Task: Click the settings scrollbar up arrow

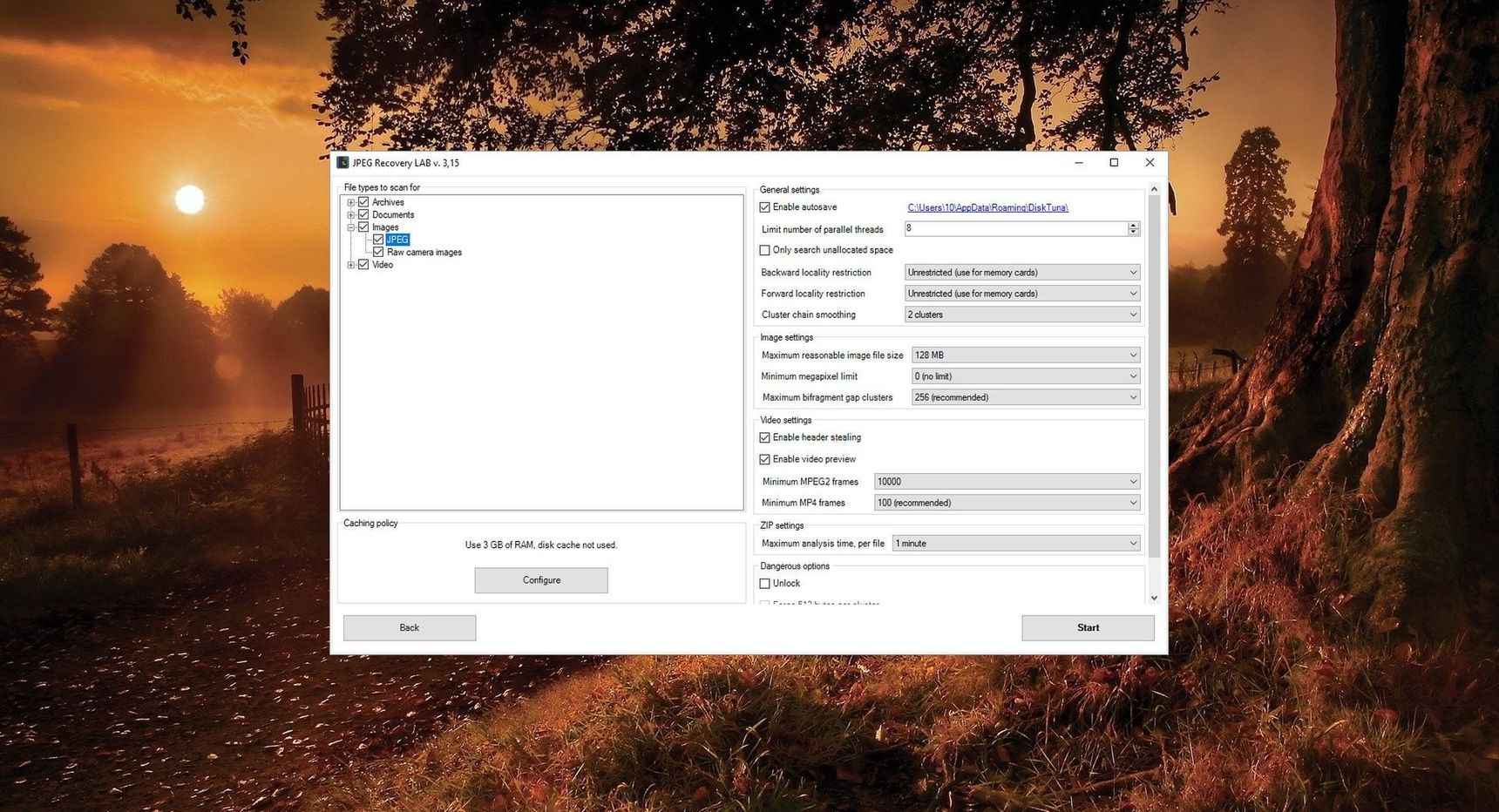Action: click(1154, 189)
